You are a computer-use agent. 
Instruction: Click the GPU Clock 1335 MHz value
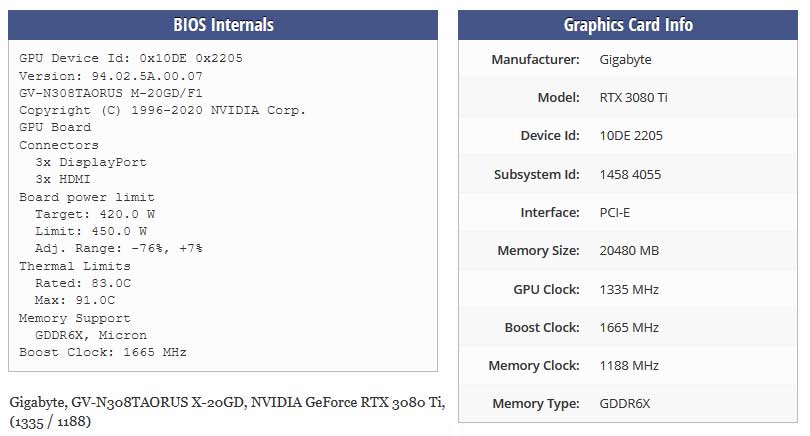point(629,290)
